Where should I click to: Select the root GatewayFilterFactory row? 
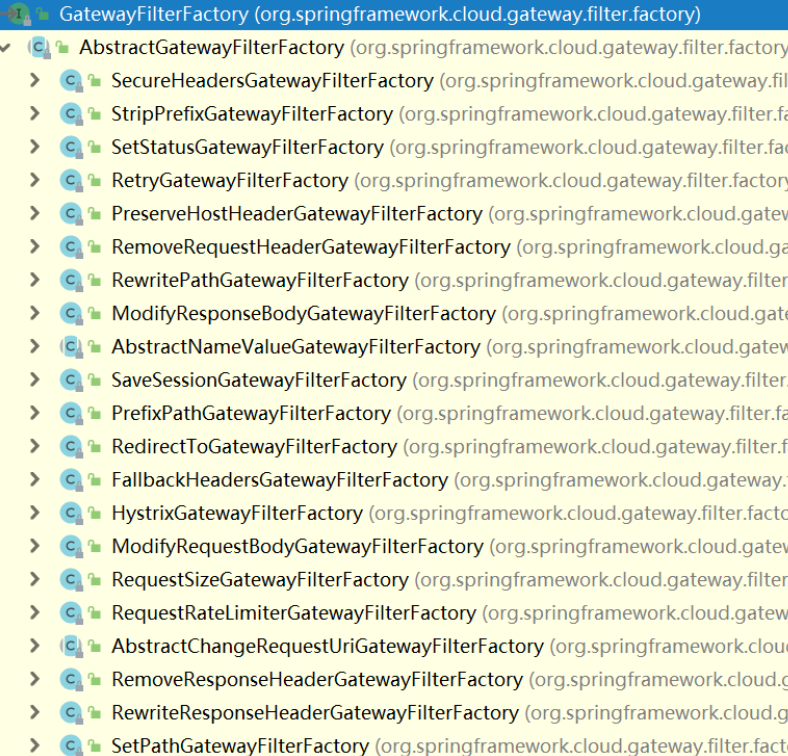tap(394, 15)
